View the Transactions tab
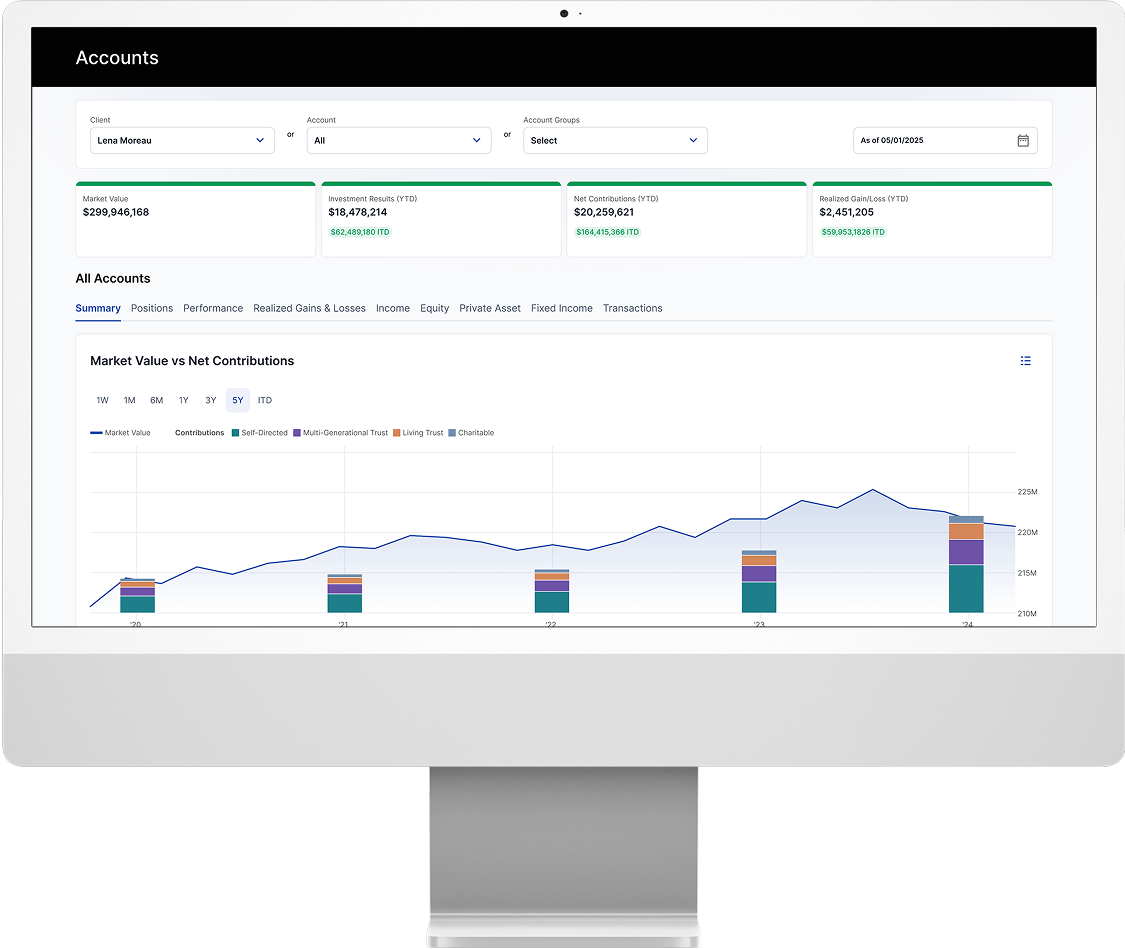Screen dimensions: 1125x949 coord(633,308)
